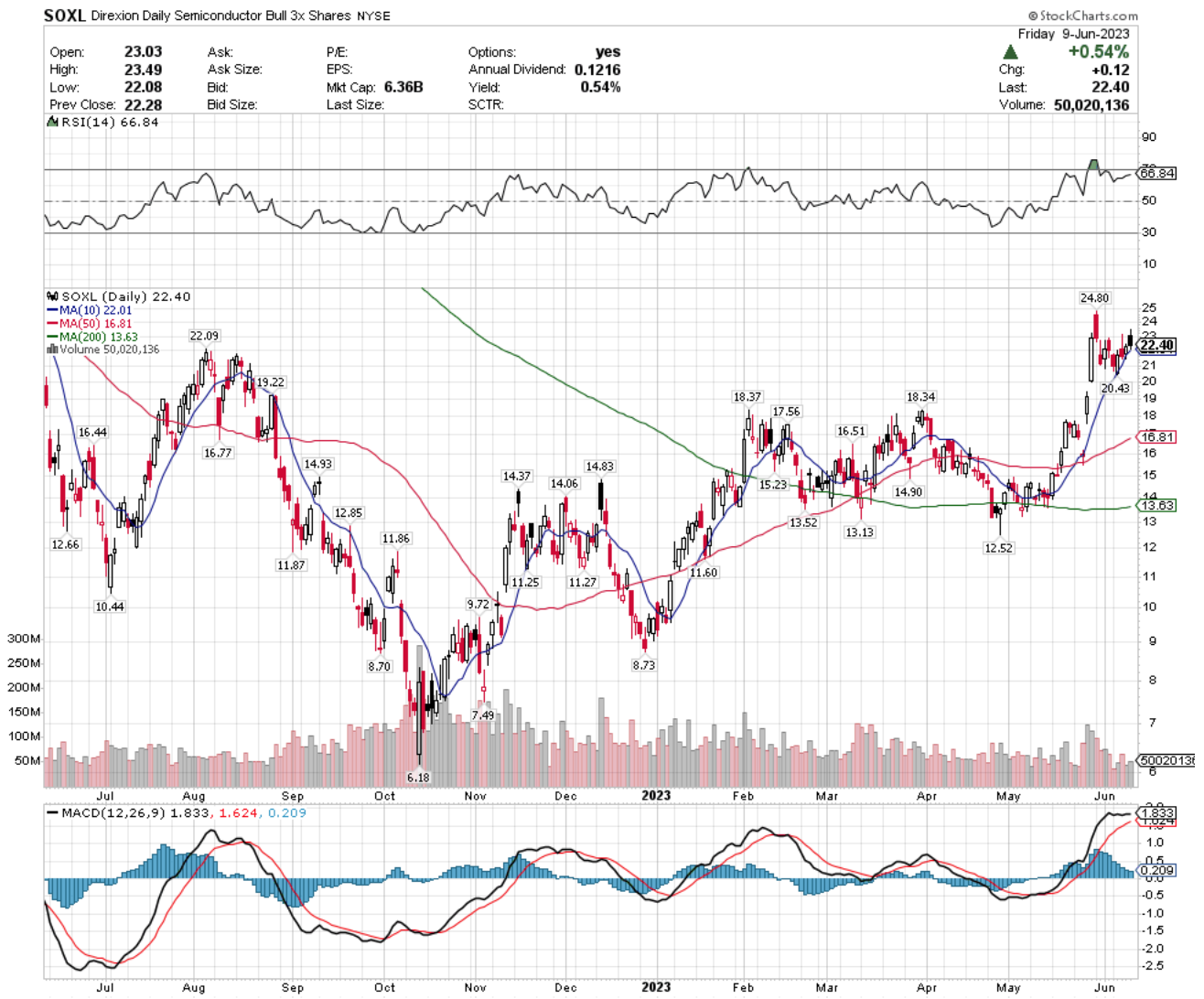
Task: Click the 24.80 high price label
Action: coord(1094,298)
